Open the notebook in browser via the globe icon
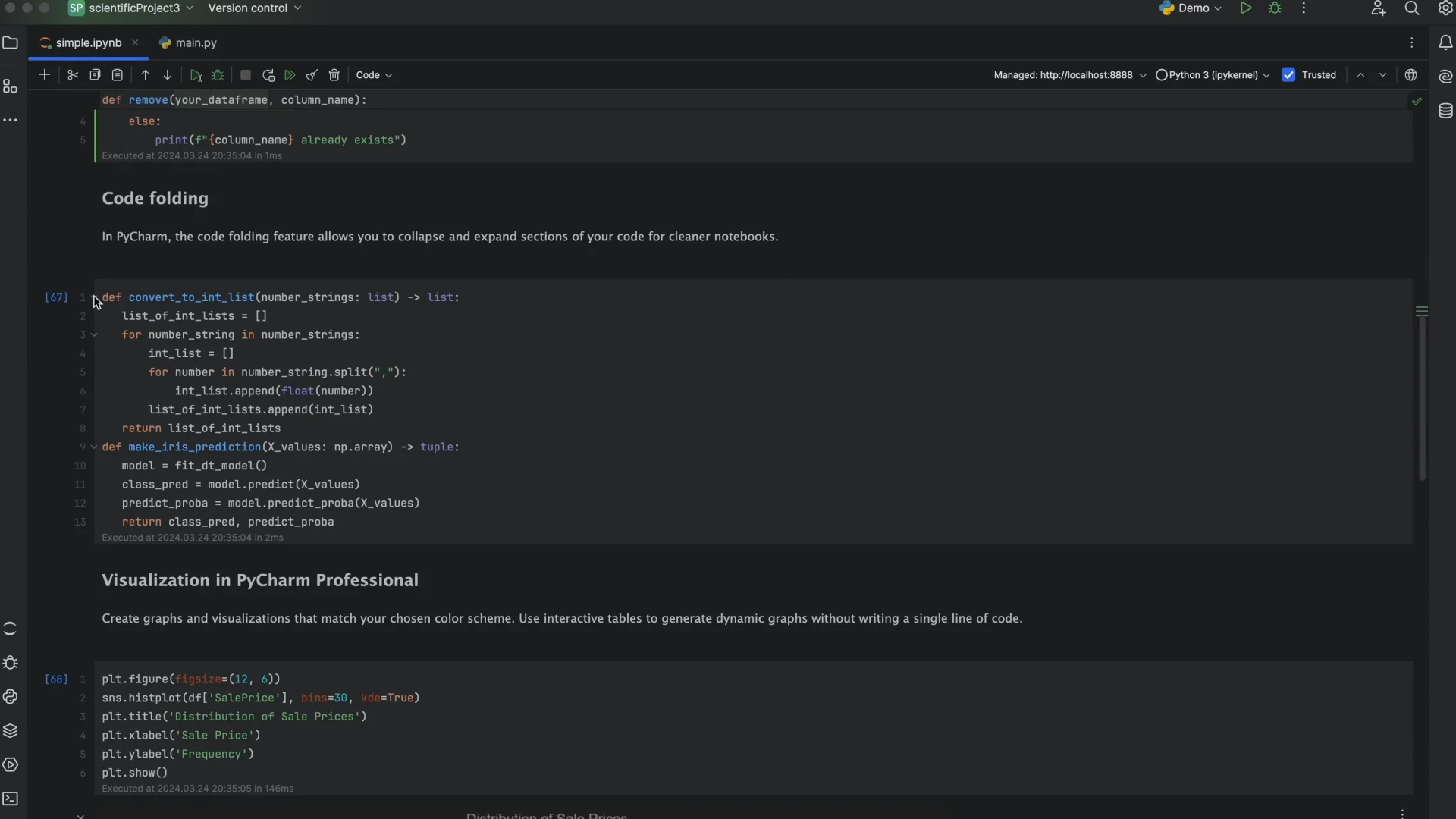This screenshot has height=819, width=1456. 1410,75
